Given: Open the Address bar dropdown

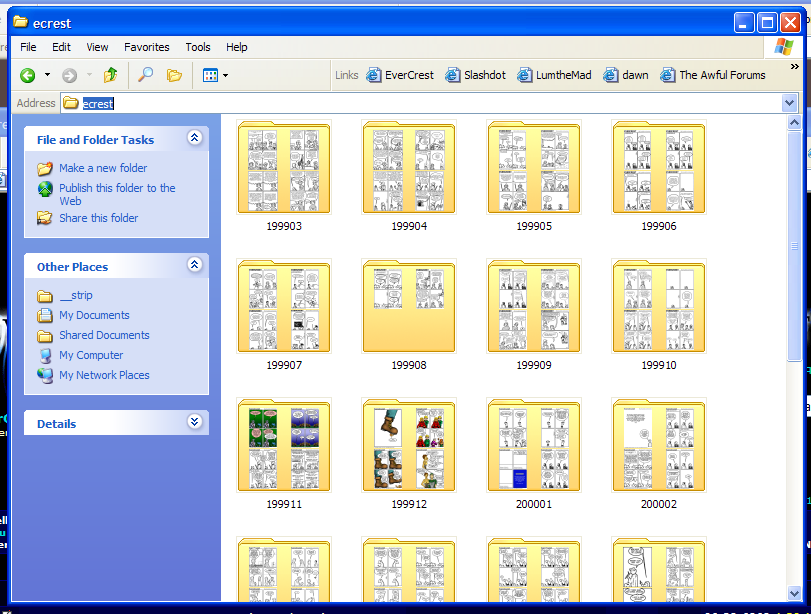Looking at the screenshot, I should coord(789,103).
